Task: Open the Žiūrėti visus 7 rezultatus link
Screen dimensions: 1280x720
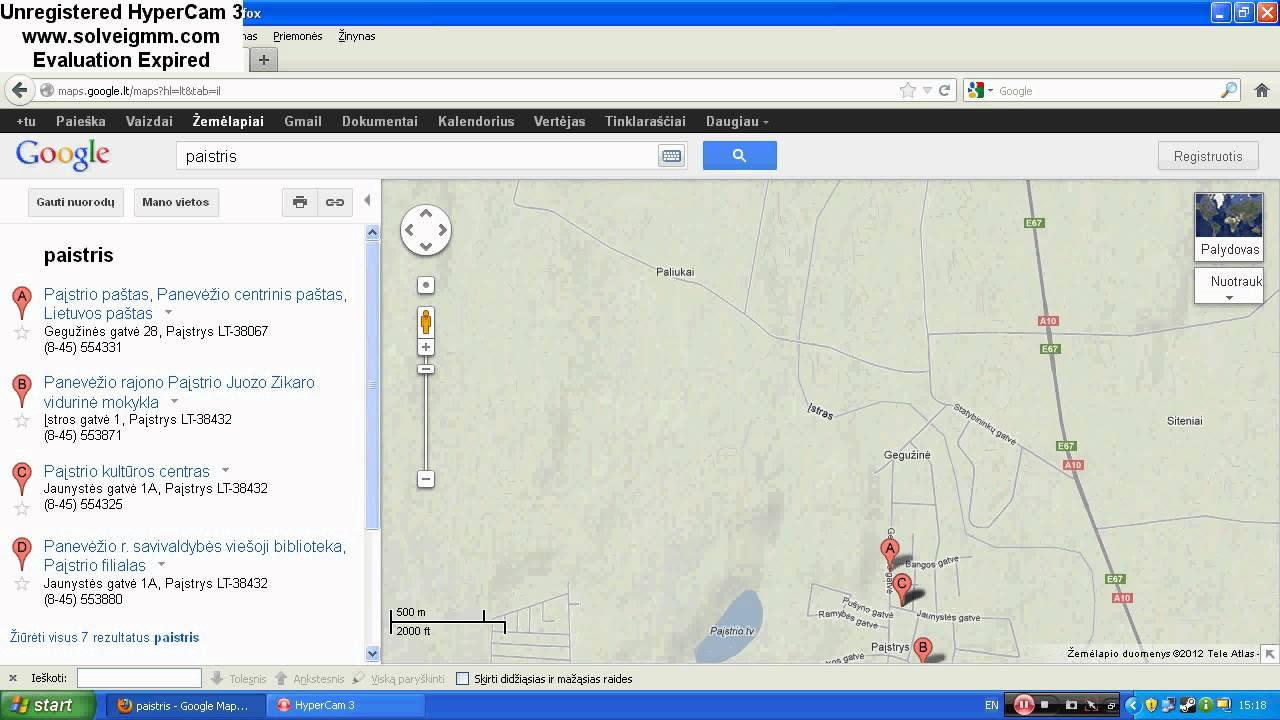Action: [x=104, y=637]
